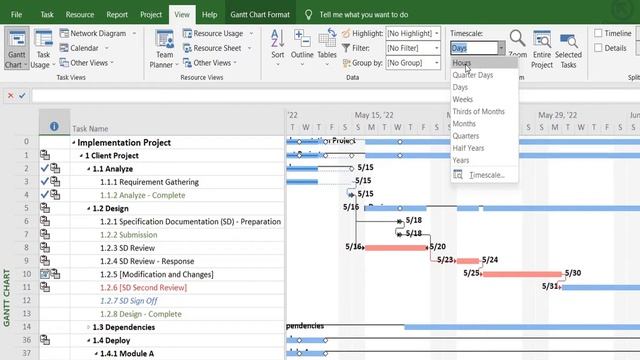Viewport: 640px width, 360px height.
Task: Open the Task Usage view
Action: pyautogui.click(x=42, y=48)
